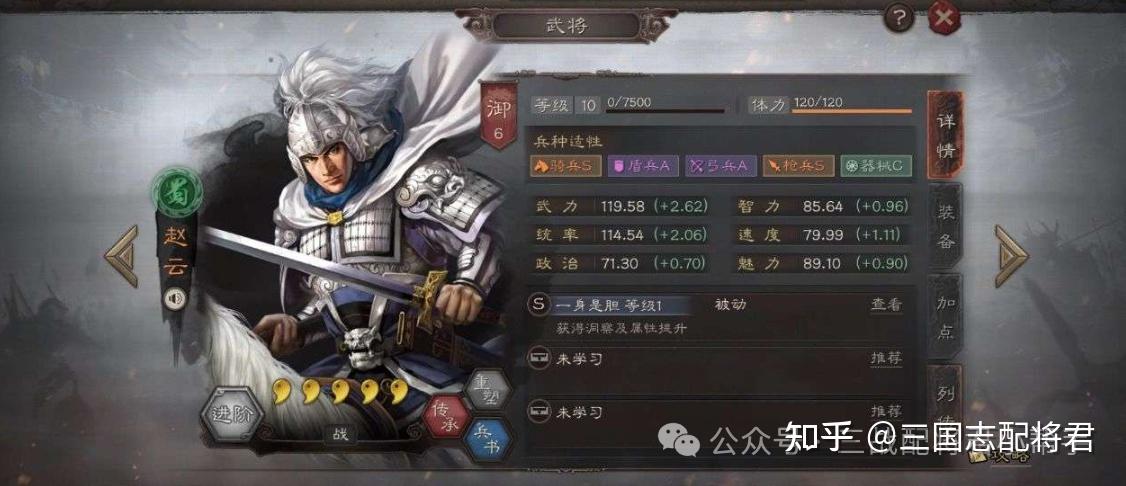Open the 重塑 hexagon icon
Viewport: 1126px width, 486px height.
click(x=488, y=390)
